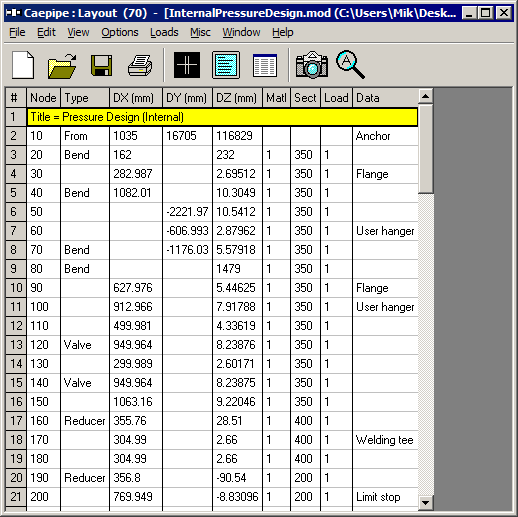Image resolution: width=518 pixels, height=517 pixels.
Task: Open the Loads menu
Action: click(x=164, y=32)
